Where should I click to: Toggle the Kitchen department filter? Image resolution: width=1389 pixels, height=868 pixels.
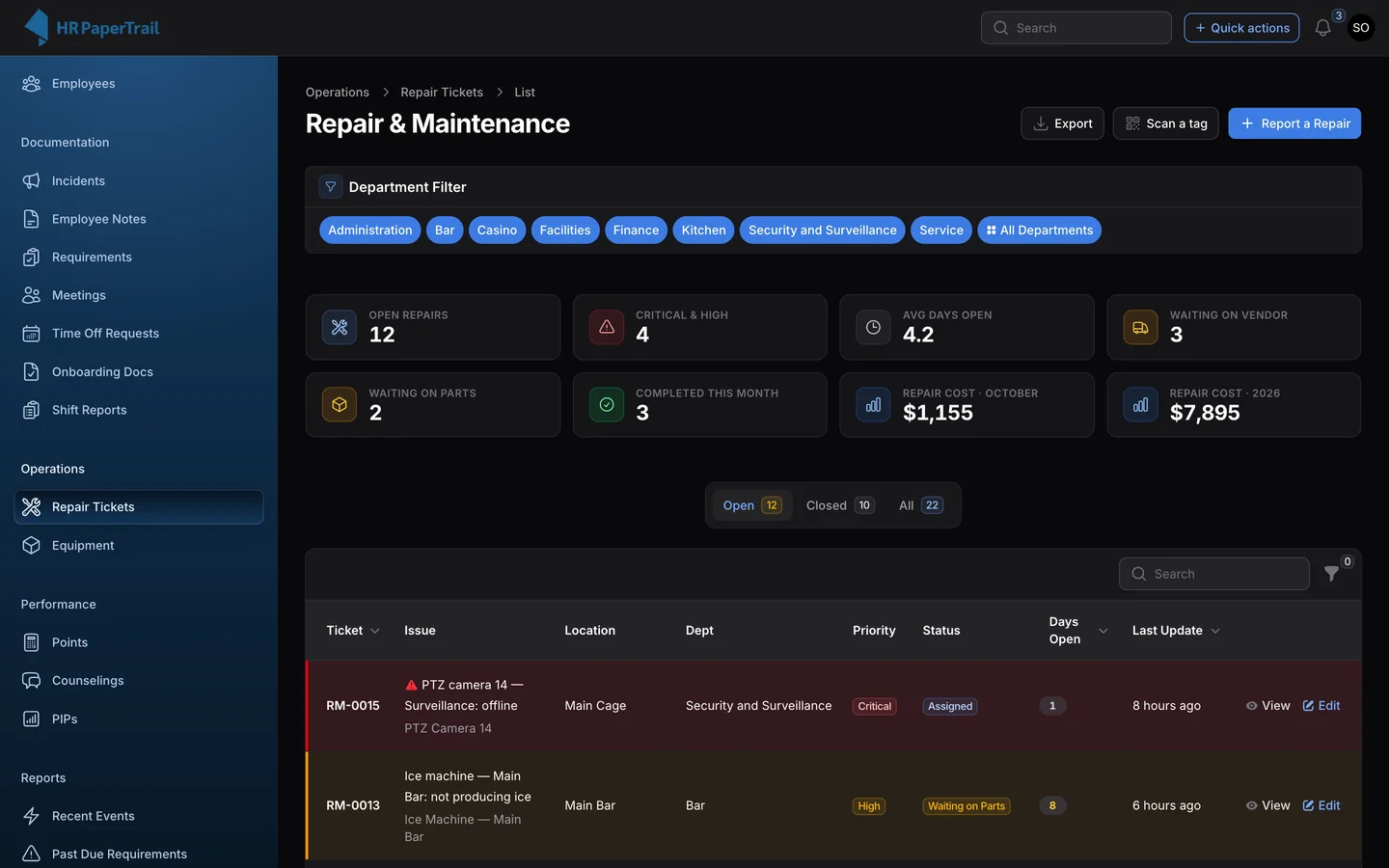[703, 231]
